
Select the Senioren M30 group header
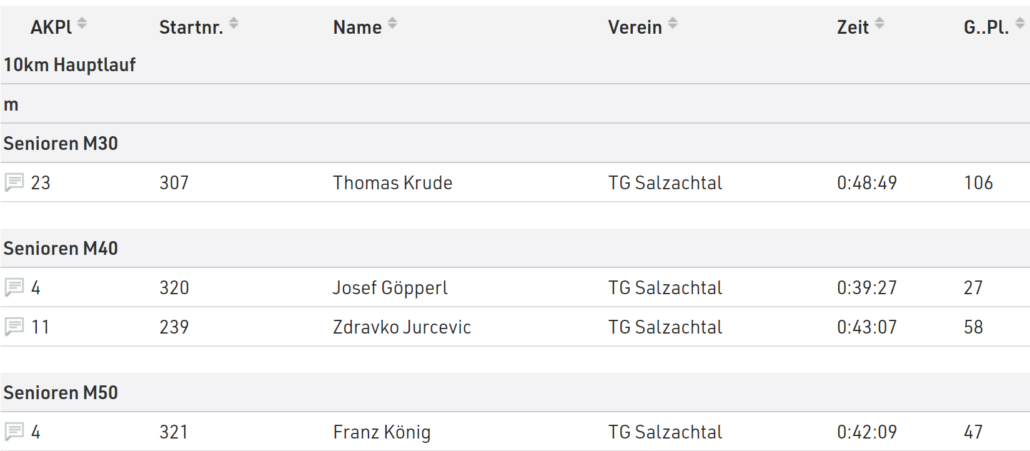[x=515, y=143]
